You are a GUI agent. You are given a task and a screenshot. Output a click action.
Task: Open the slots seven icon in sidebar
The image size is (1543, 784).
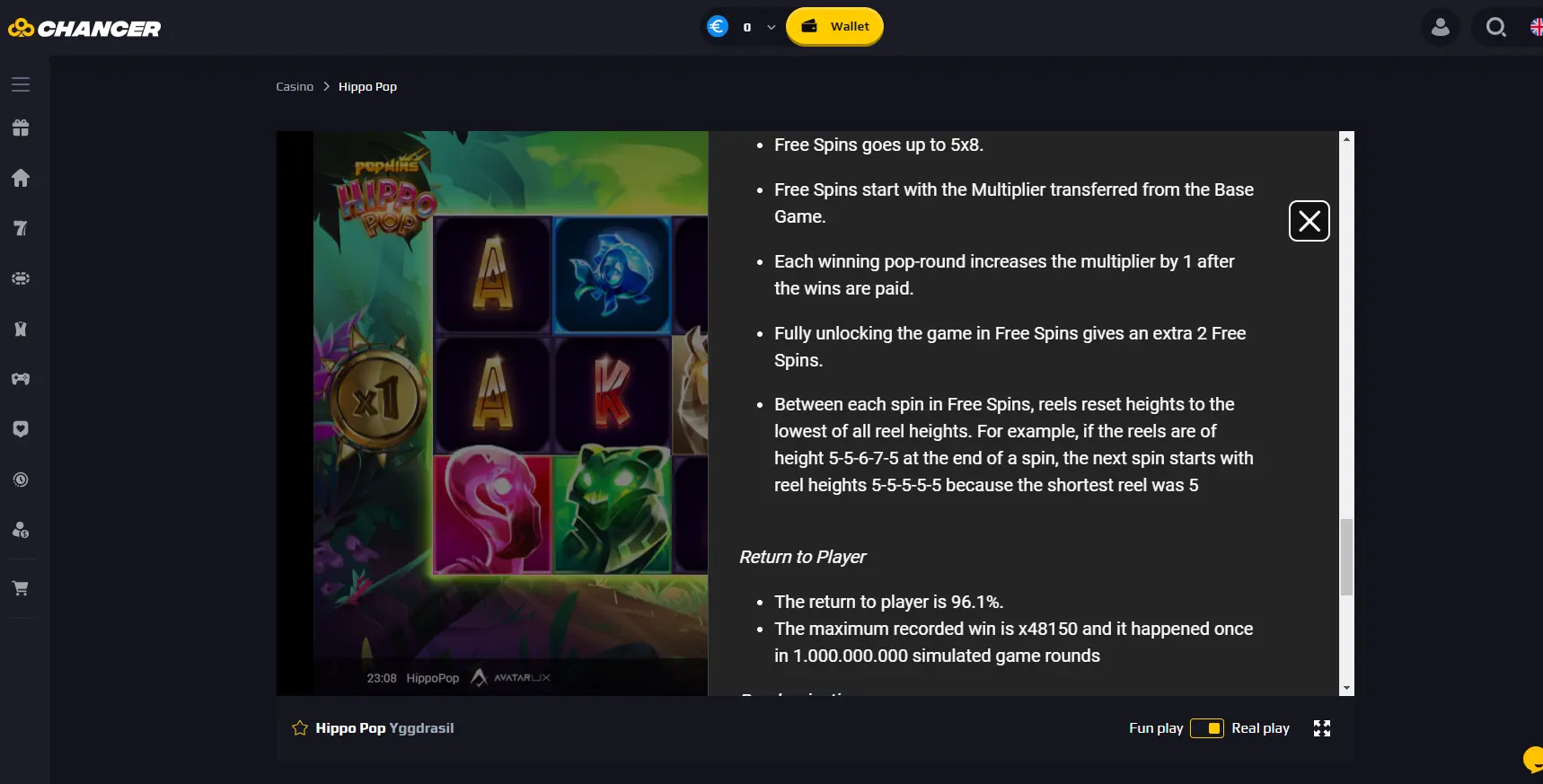click(21, 228)
